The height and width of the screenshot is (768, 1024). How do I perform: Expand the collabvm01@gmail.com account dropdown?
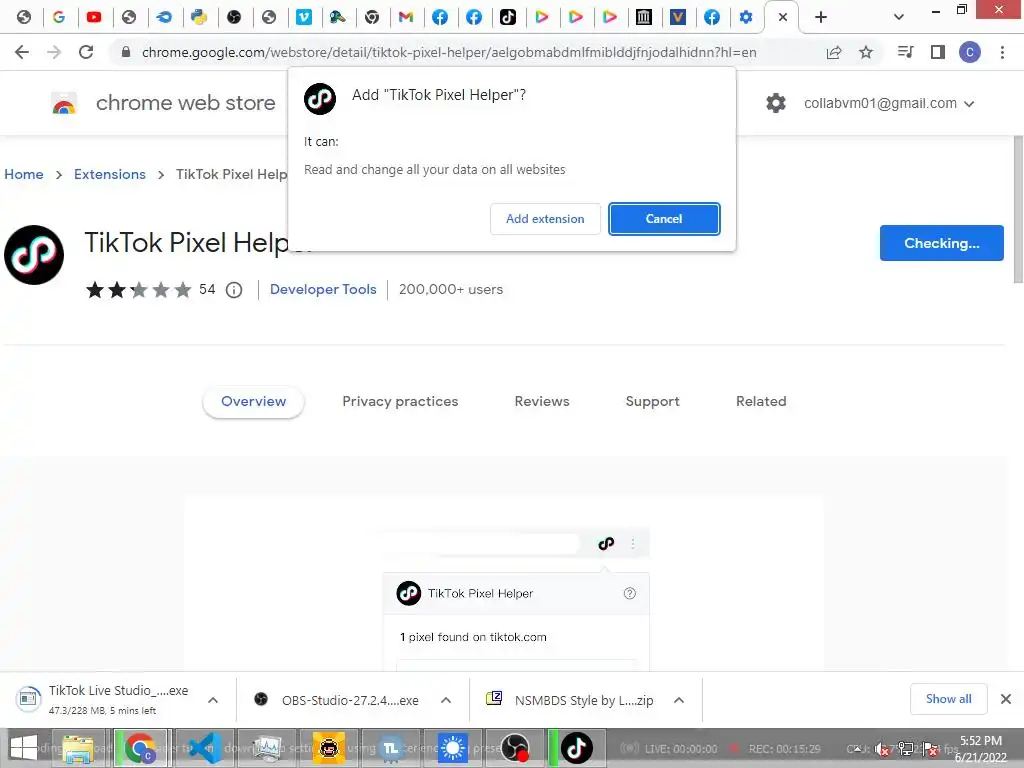(x=889, y=103)
